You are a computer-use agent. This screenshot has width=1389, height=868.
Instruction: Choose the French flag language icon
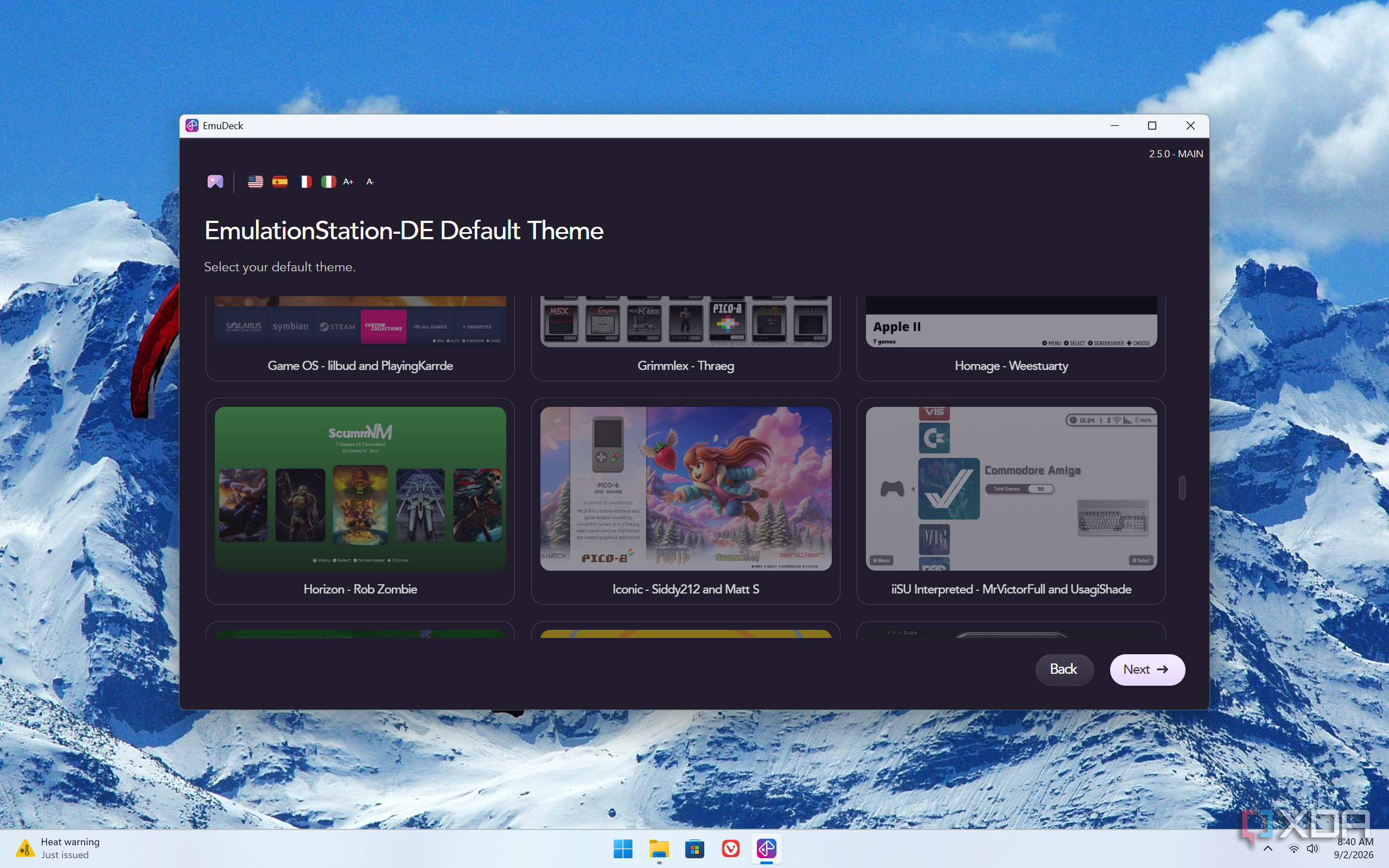(x=304, y=181)
